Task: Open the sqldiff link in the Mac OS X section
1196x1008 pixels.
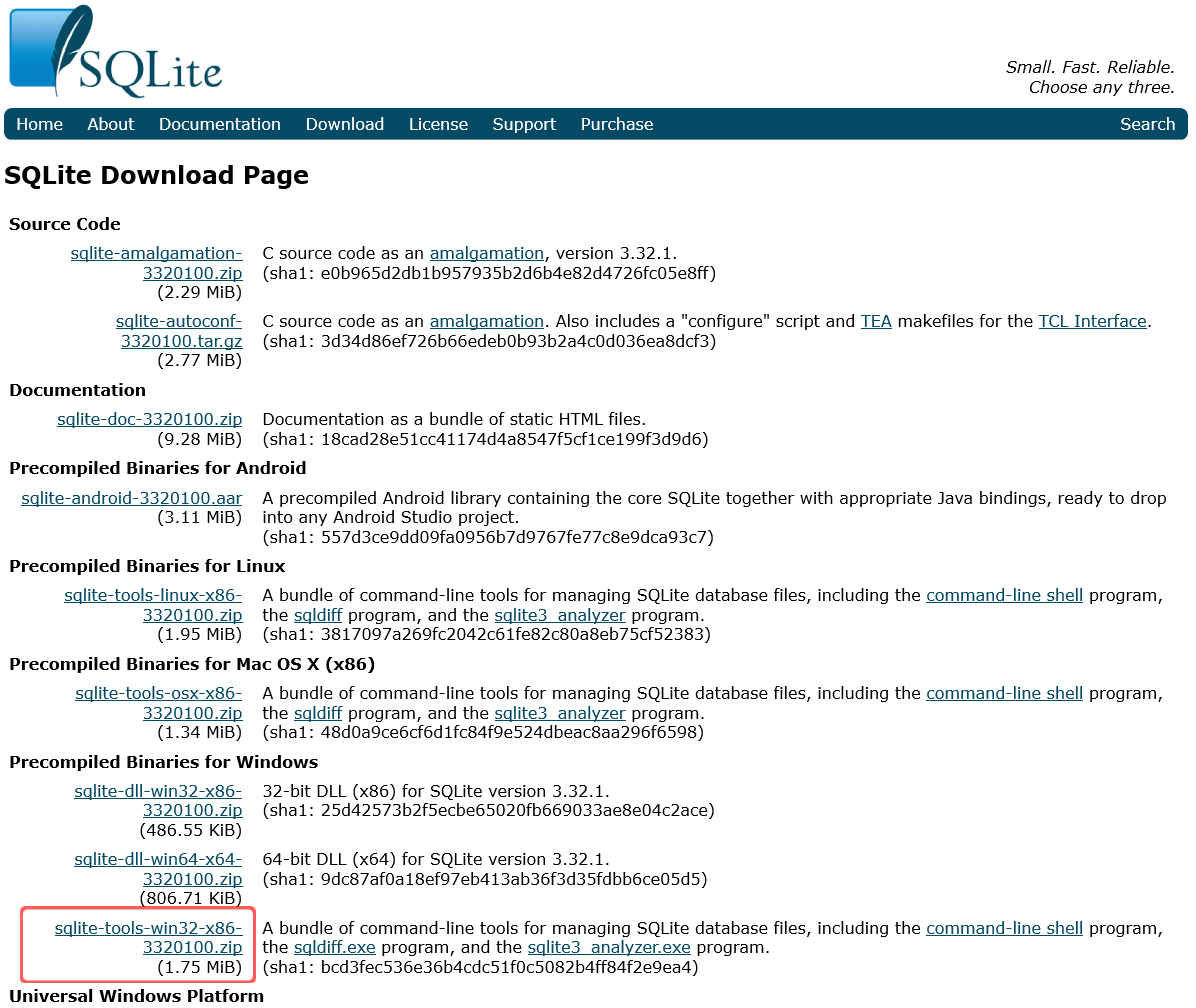Action: [x=318, y=714]
